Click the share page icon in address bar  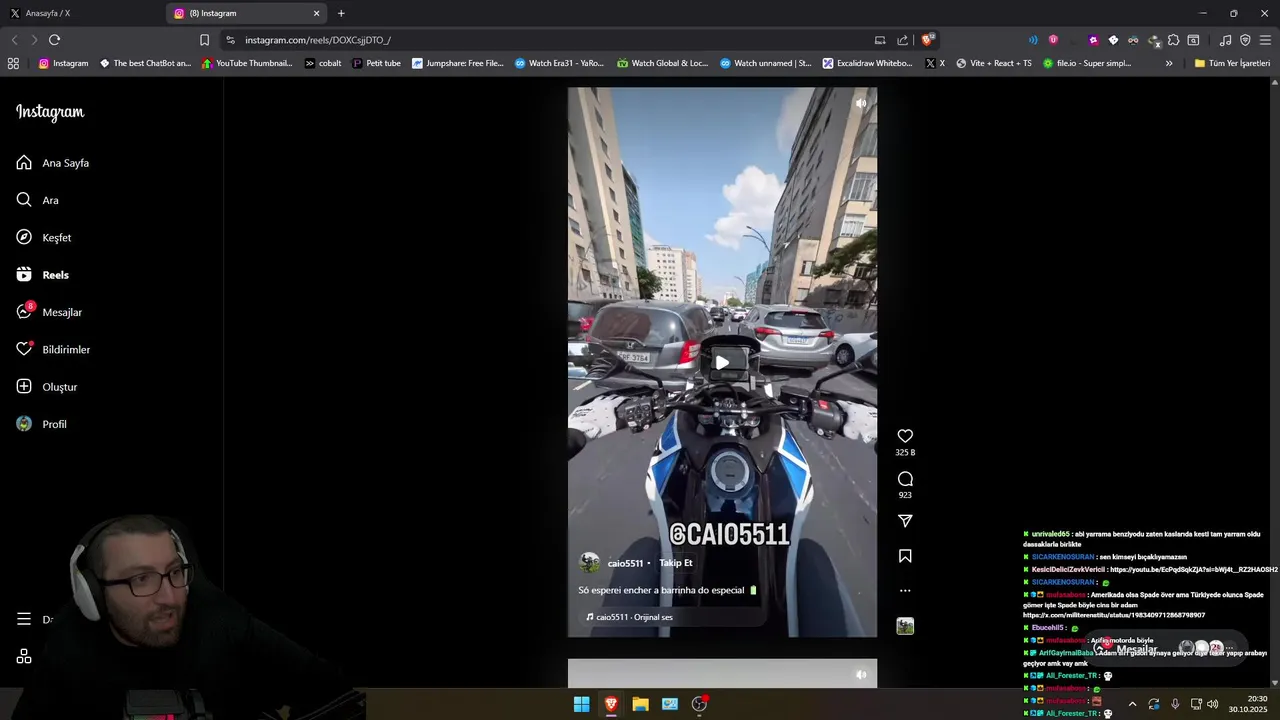903,40
